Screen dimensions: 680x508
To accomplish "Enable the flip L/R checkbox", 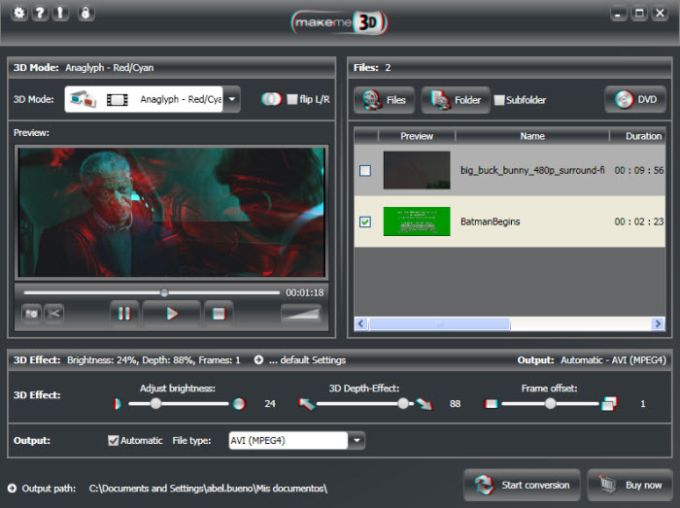I will 292,99.
